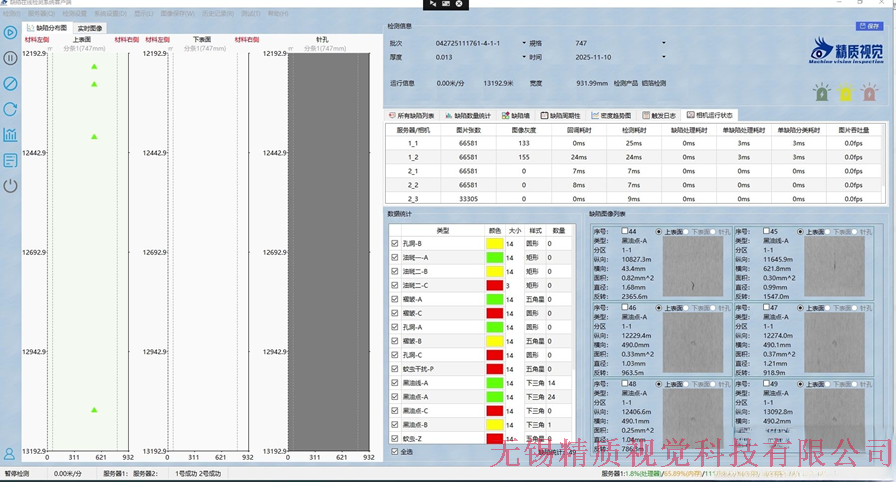Uncheck the 黑油点-B defect type checkbox
The height and width of the screenshot is (482, 896).
click(395, 424)
